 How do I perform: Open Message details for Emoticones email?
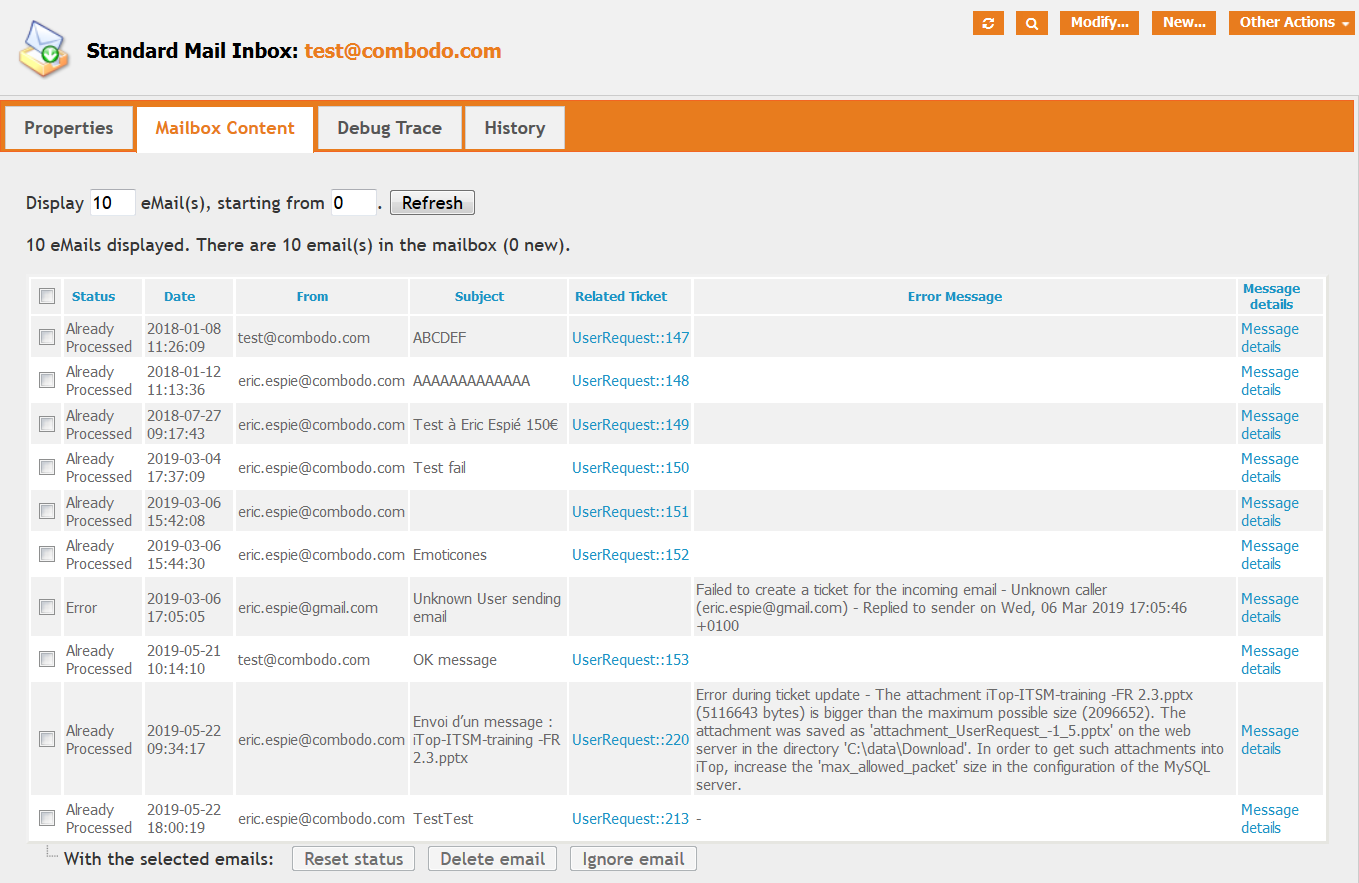tap(1269, 555)
